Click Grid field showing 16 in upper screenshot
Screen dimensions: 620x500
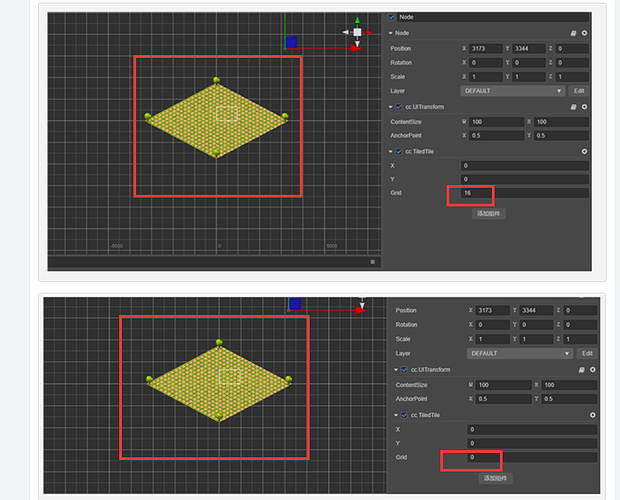pyautogui.click(x=525, y=193)
